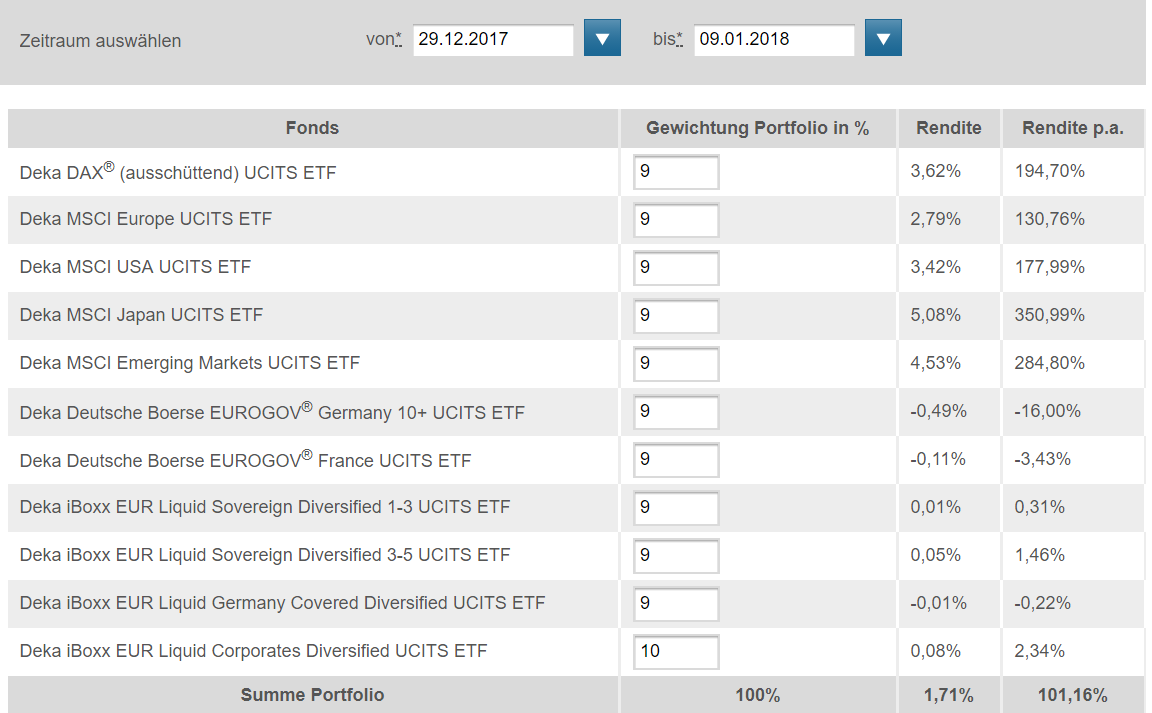Click the 'bis' end date field
The width and height of the screenshot is (1152, 713).
click(774, 40)
